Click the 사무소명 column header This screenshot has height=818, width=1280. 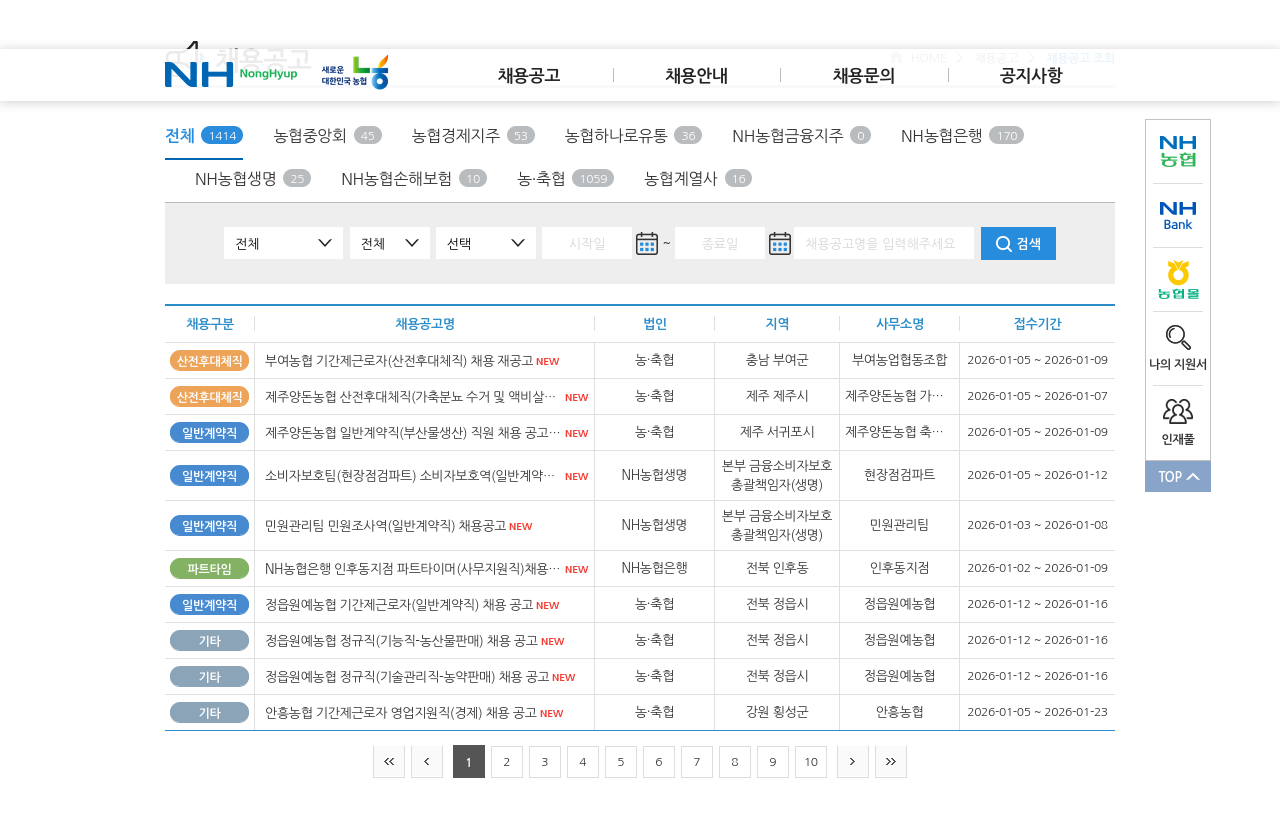pos(900,323)
